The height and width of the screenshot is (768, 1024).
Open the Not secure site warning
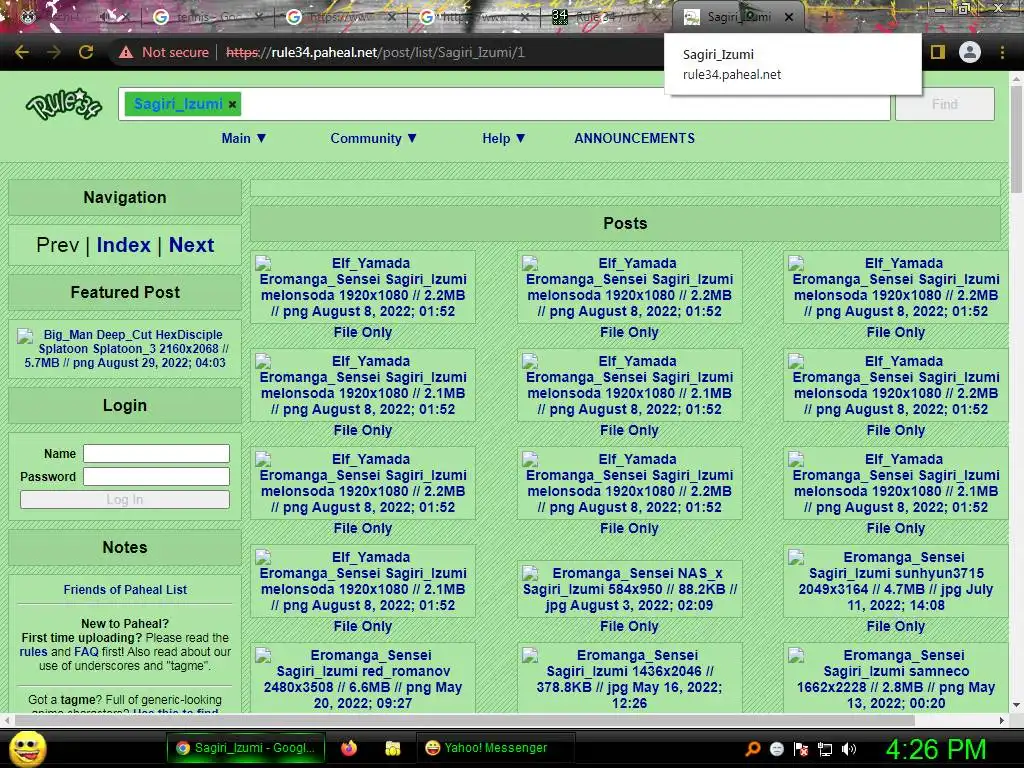[164, 52]
